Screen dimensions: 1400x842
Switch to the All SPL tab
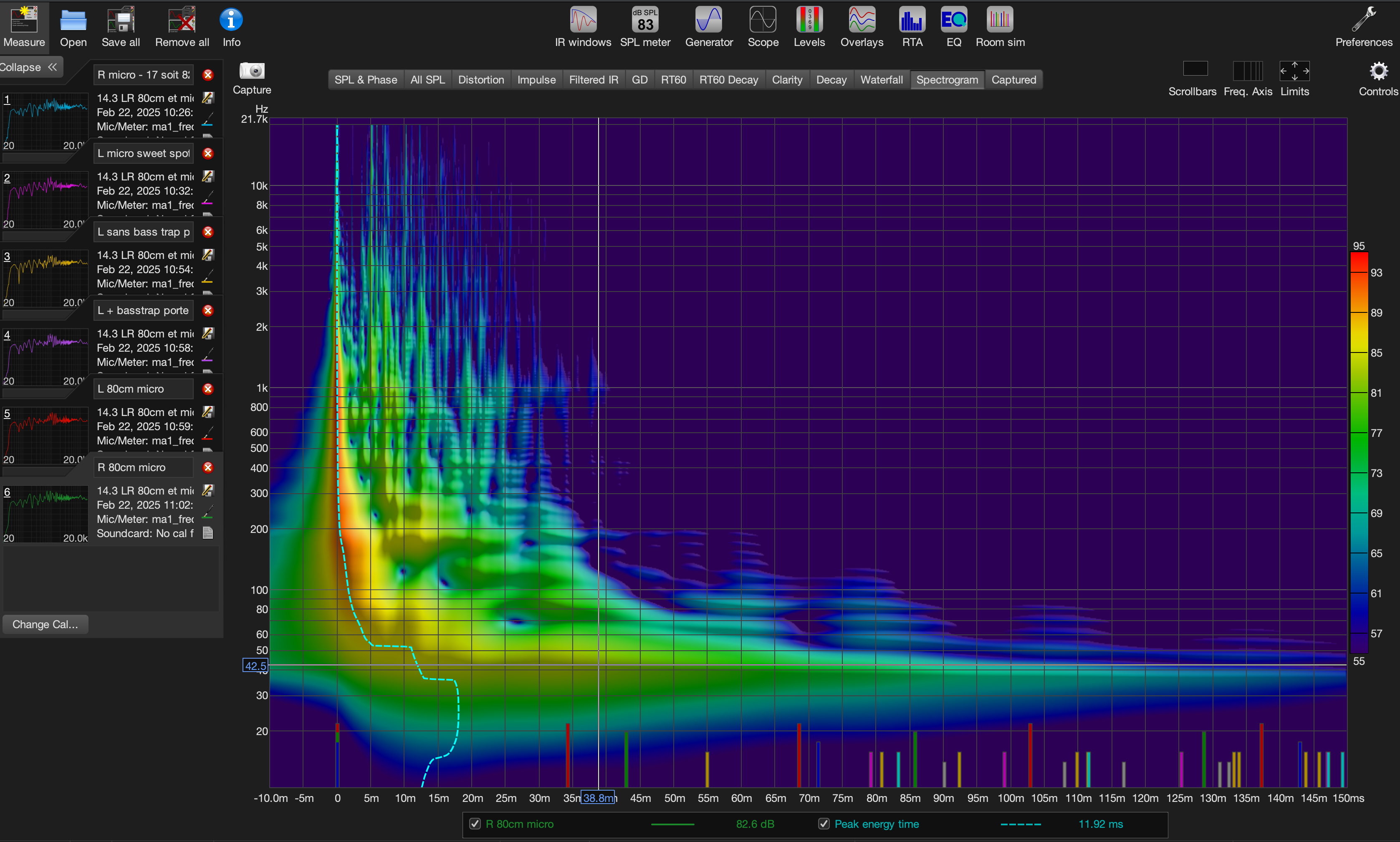click(427, 80)
